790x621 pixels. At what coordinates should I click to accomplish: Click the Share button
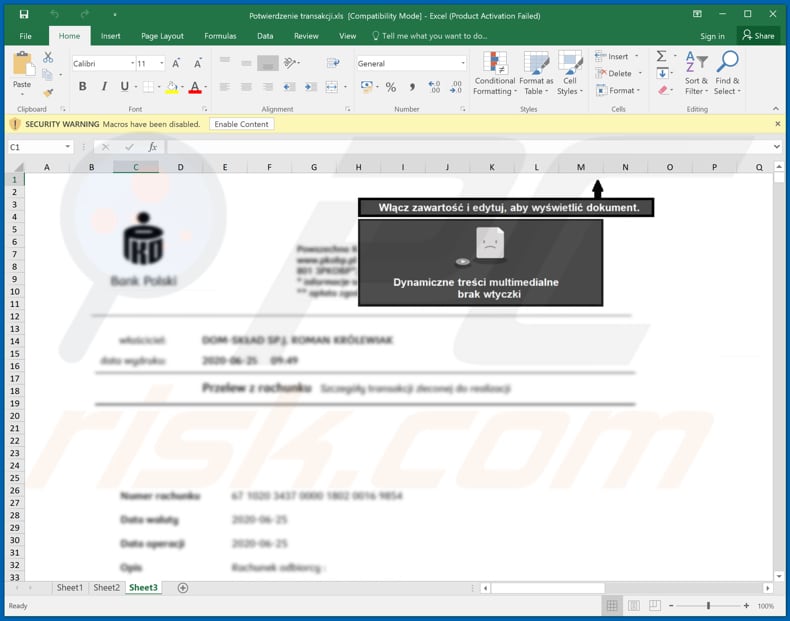coord(758,36)
